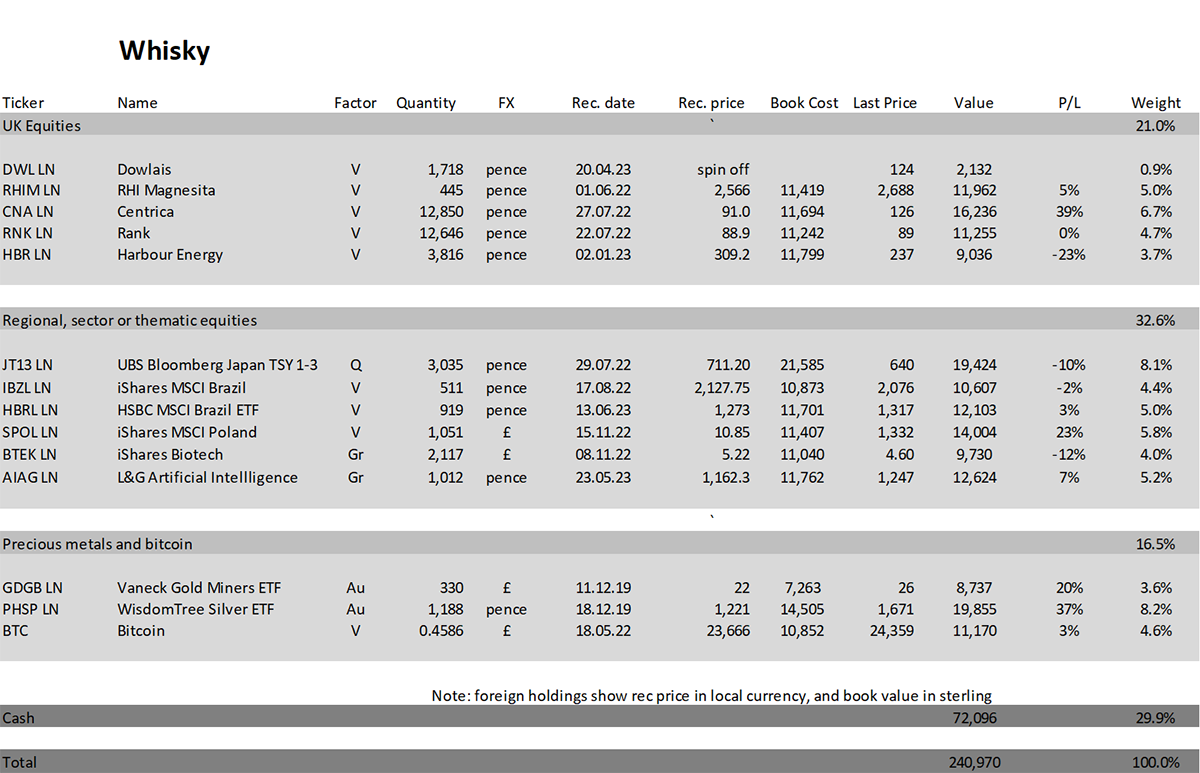Click iShares MSCI Poland name cell
The height and width of the screenshot is (773, 1200).
click(187, 432)
